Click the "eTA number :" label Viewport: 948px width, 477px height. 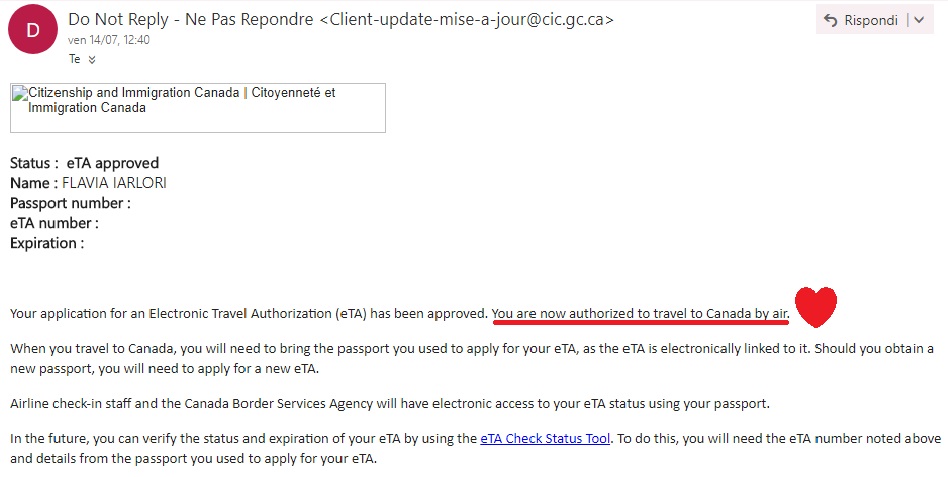click(x=54, y=223)
